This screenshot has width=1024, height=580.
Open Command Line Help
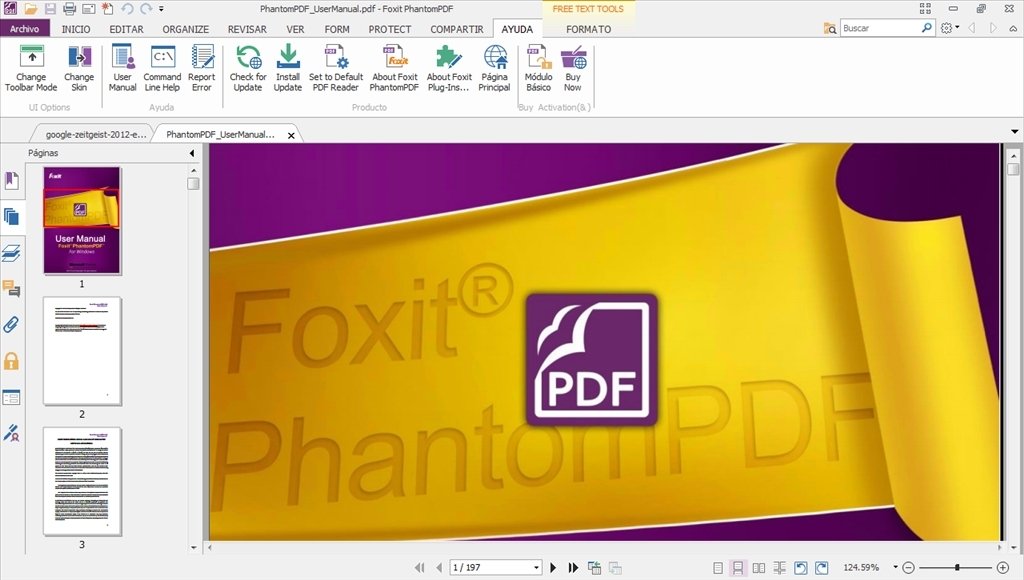[x=162, y=68]
